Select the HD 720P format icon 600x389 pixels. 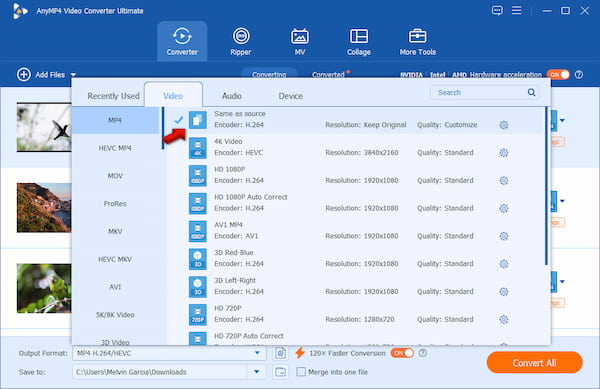[197, 314]
